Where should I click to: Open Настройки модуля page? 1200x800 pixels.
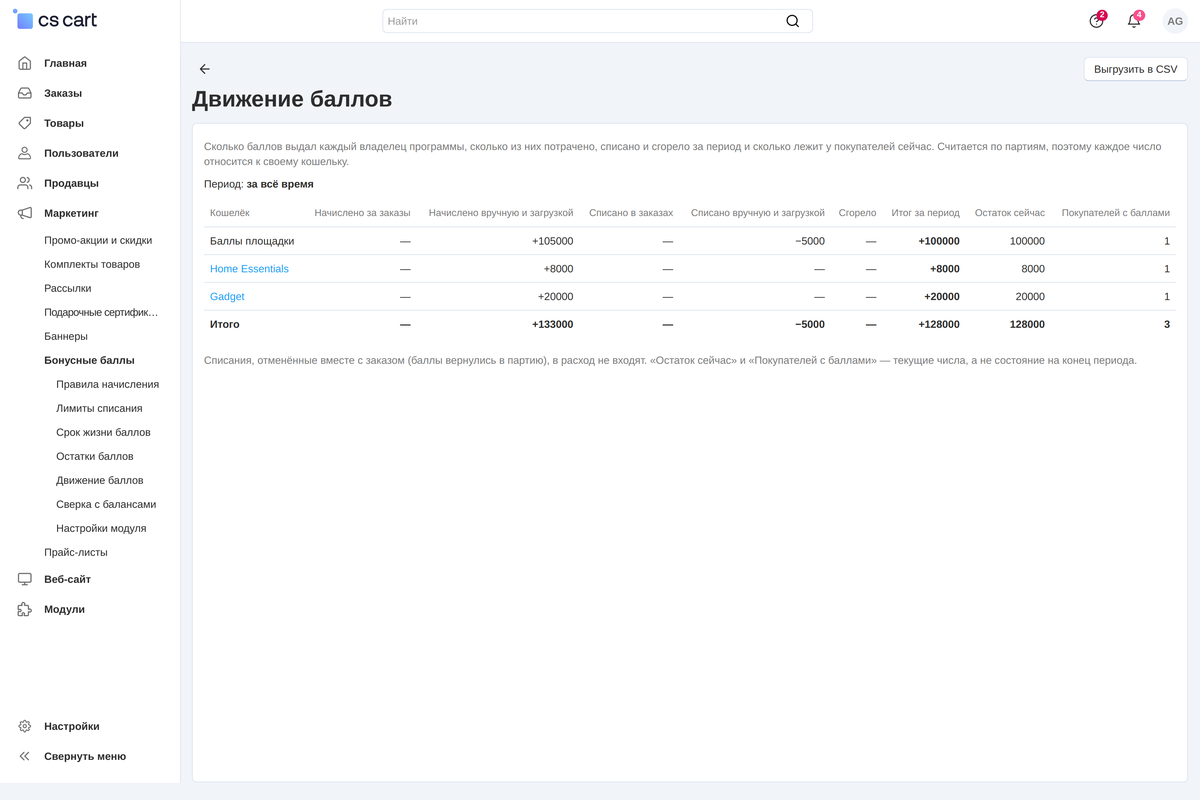pyautogui.click(x=101, y=529)
